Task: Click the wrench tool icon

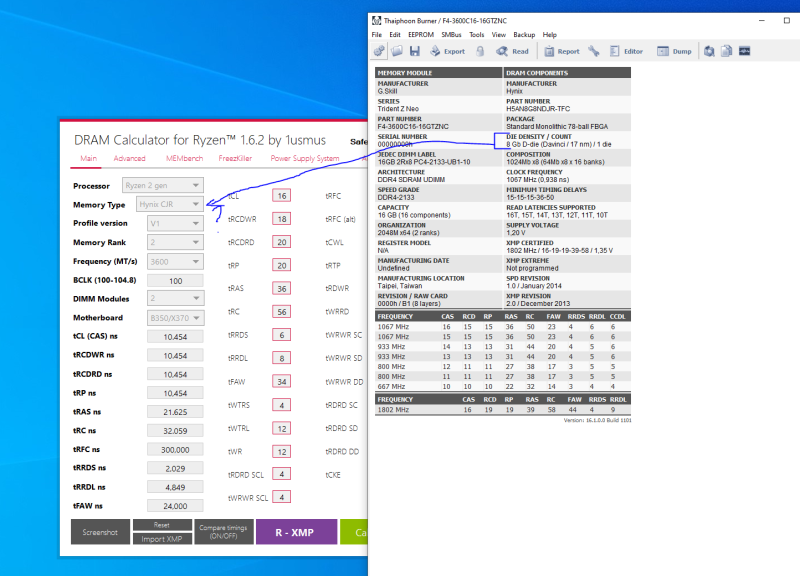Action: [594, 51]
